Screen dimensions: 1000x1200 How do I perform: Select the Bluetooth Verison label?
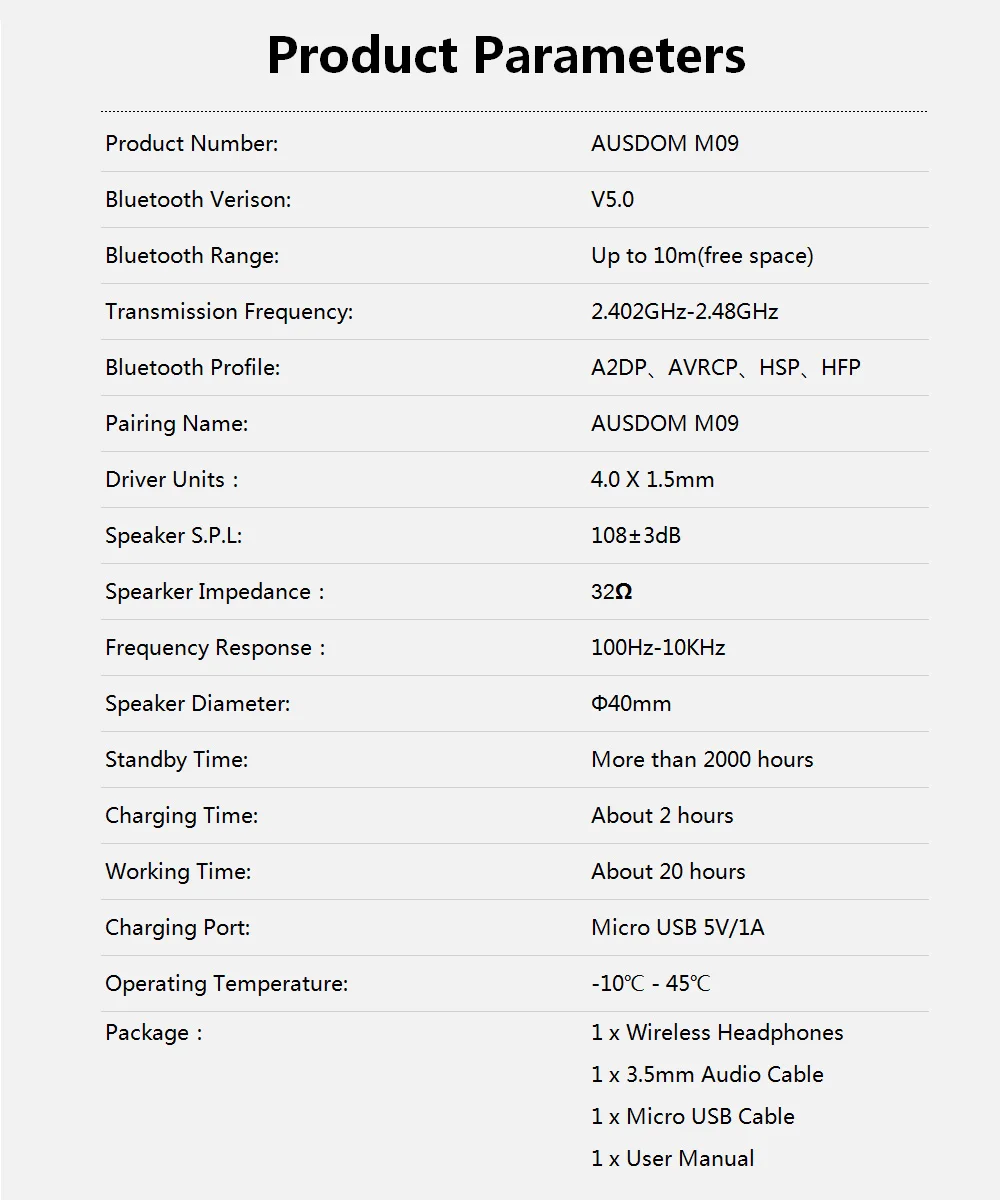pyautogui.click(x=198, y=199)
